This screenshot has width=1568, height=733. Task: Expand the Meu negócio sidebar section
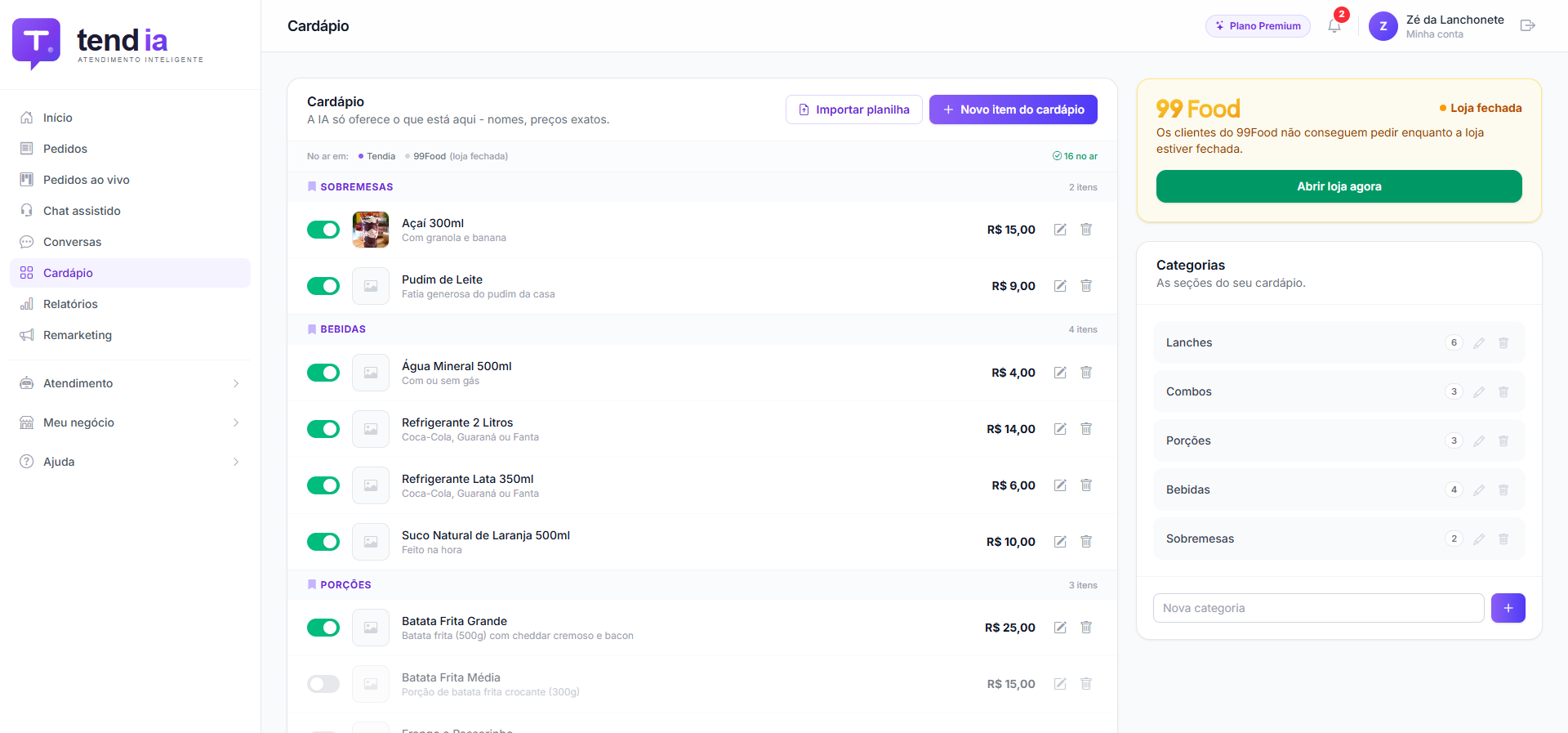point(131,422)
